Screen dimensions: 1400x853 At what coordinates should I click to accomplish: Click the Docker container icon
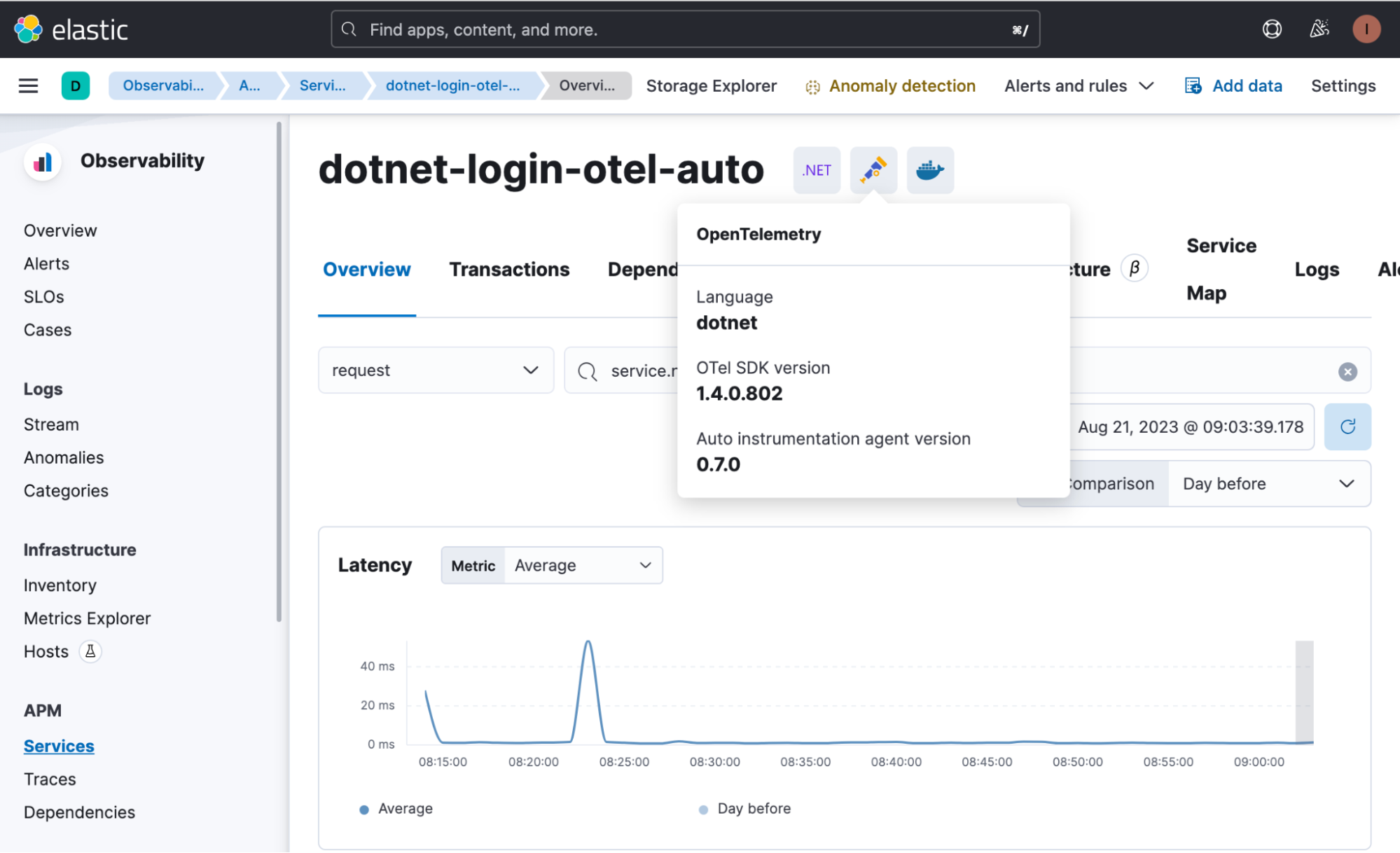pos(928,170)
